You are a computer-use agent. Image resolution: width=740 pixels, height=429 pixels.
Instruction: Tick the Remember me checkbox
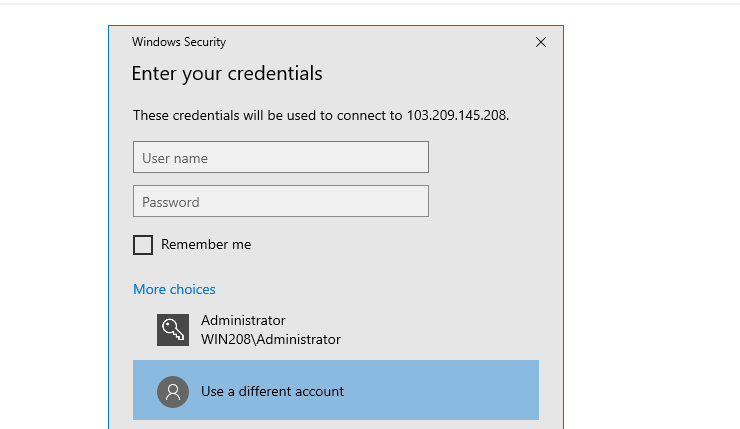[143, 245]
